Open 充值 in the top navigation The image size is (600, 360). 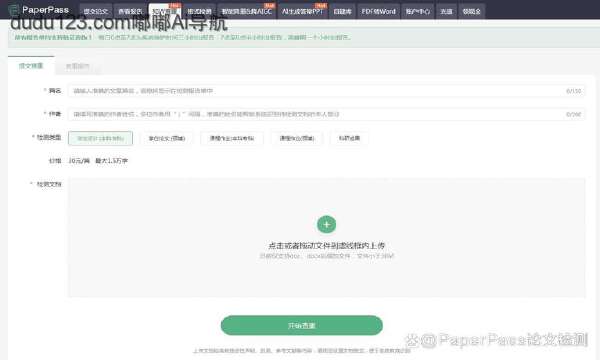446,11
